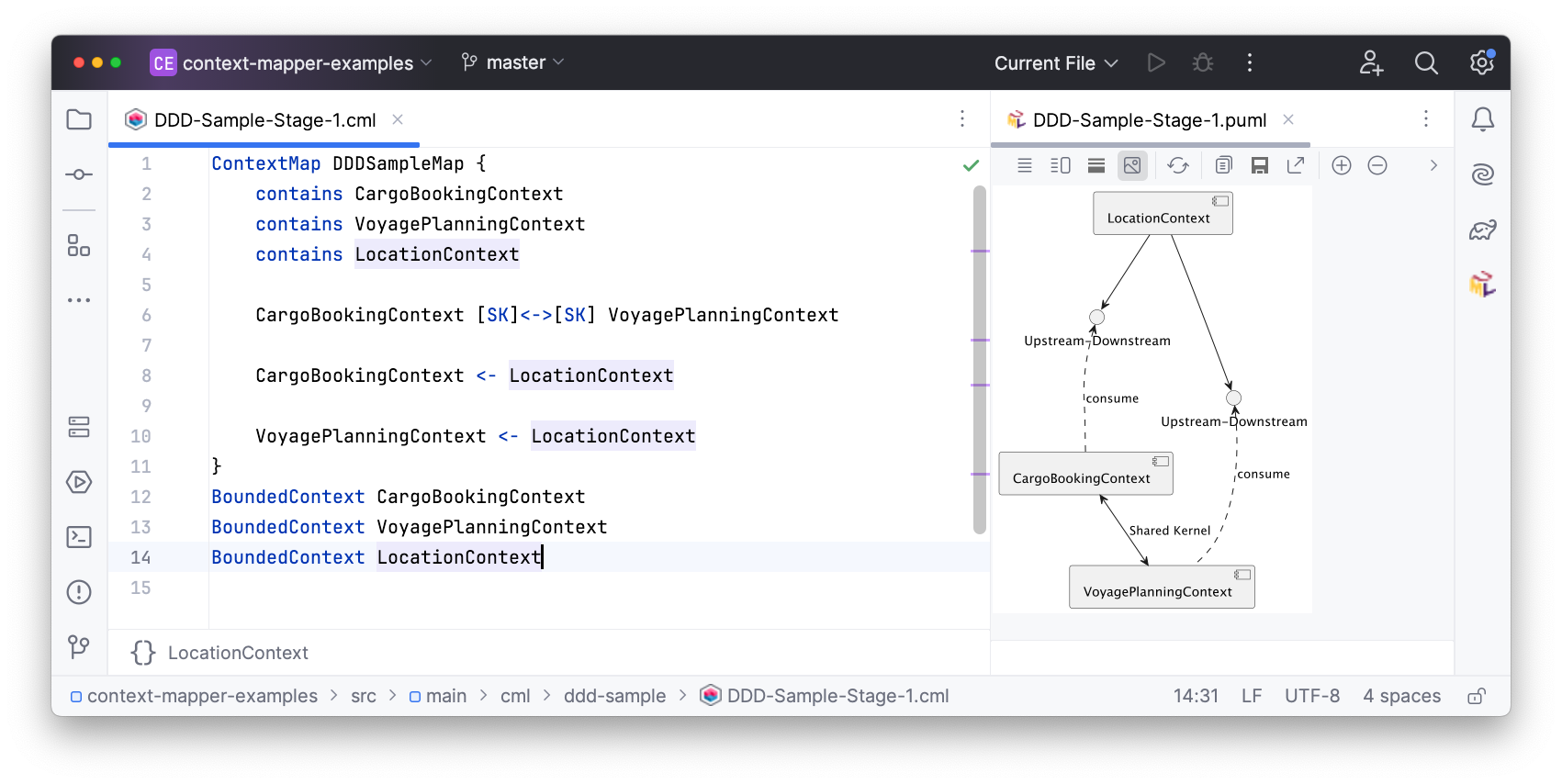Close the DDD-Sample-Stage-1.cml tab
This screenshot has width=1562, height=784.
tap(398, 119)
